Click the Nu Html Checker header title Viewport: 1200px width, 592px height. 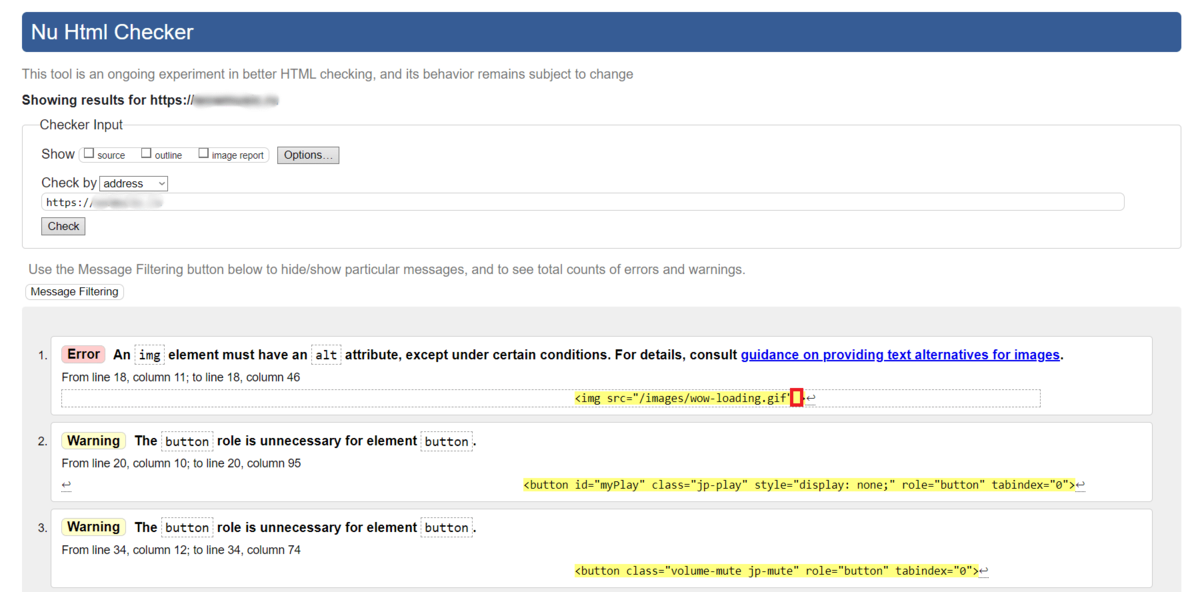(x=112, y=32)
